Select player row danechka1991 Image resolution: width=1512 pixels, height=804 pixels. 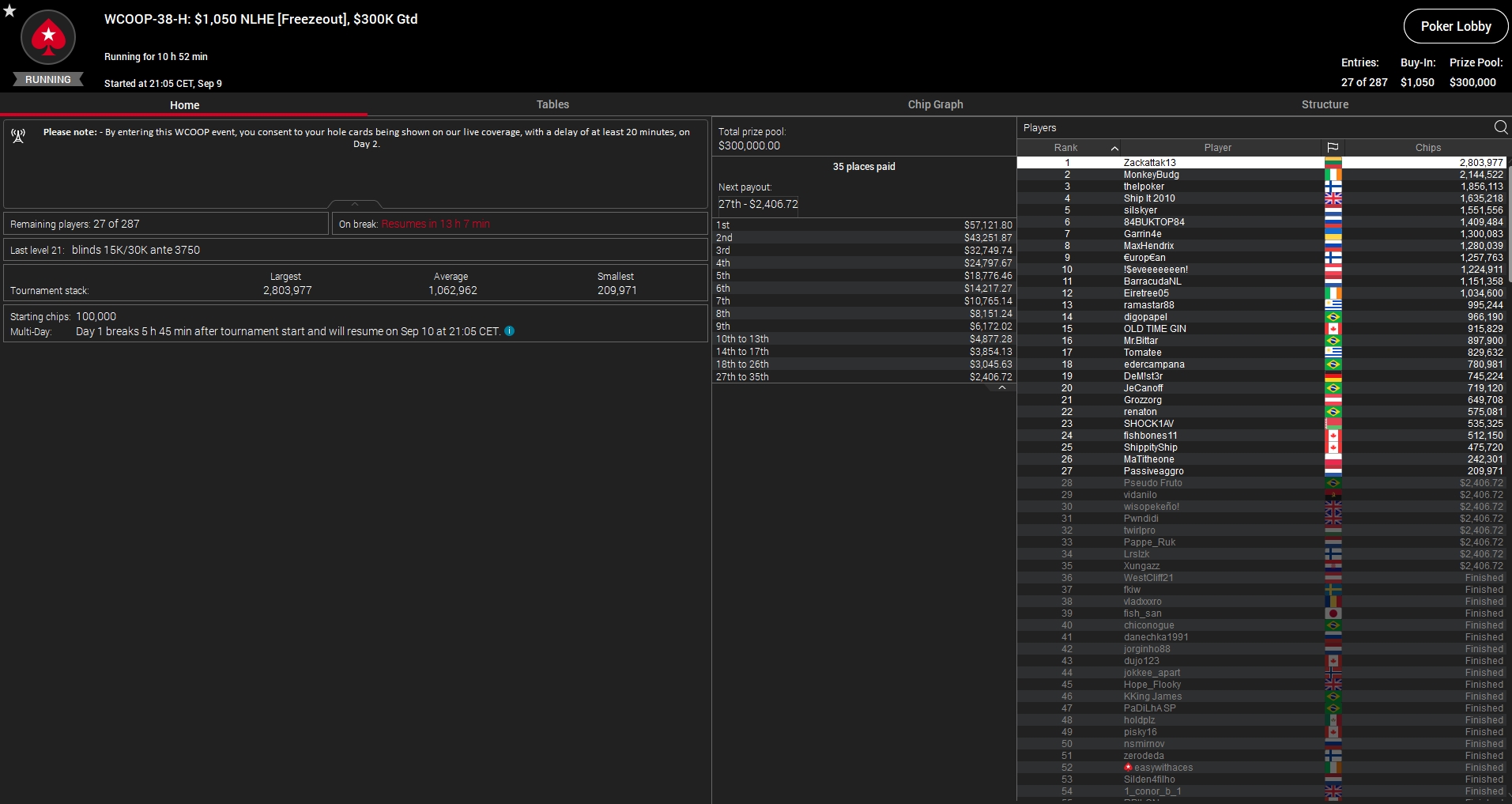tap(1261, 637)
